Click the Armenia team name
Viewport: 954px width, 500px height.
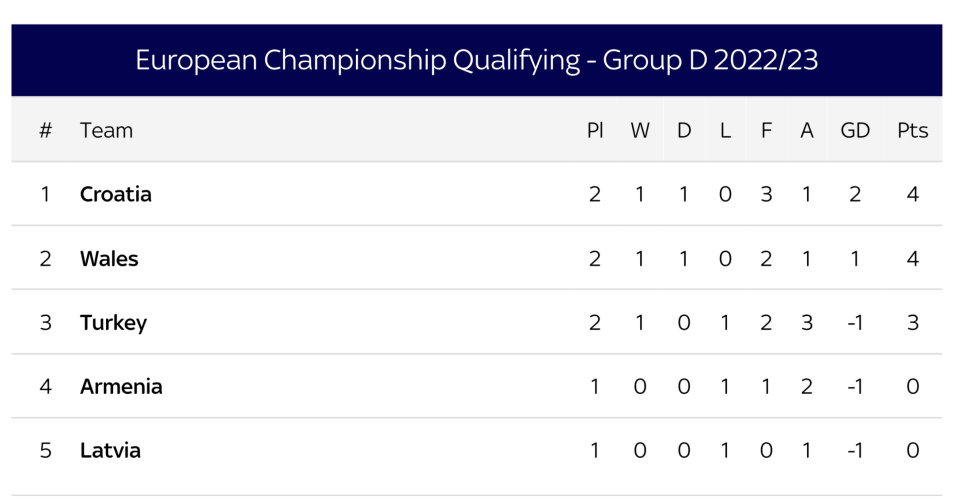click(x=121, y=386)
